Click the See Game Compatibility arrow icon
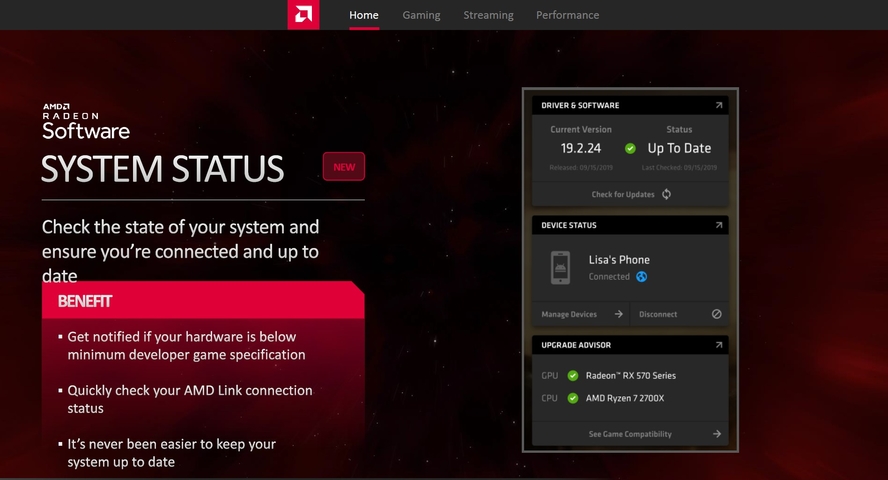888x480 pixels. [717, 434]
